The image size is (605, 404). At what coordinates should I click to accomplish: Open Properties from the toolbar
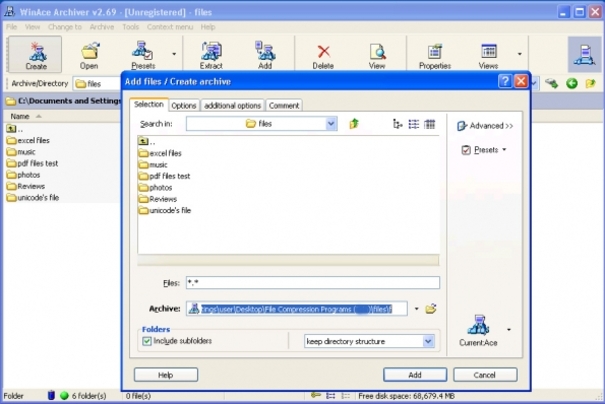coord(435,54)
